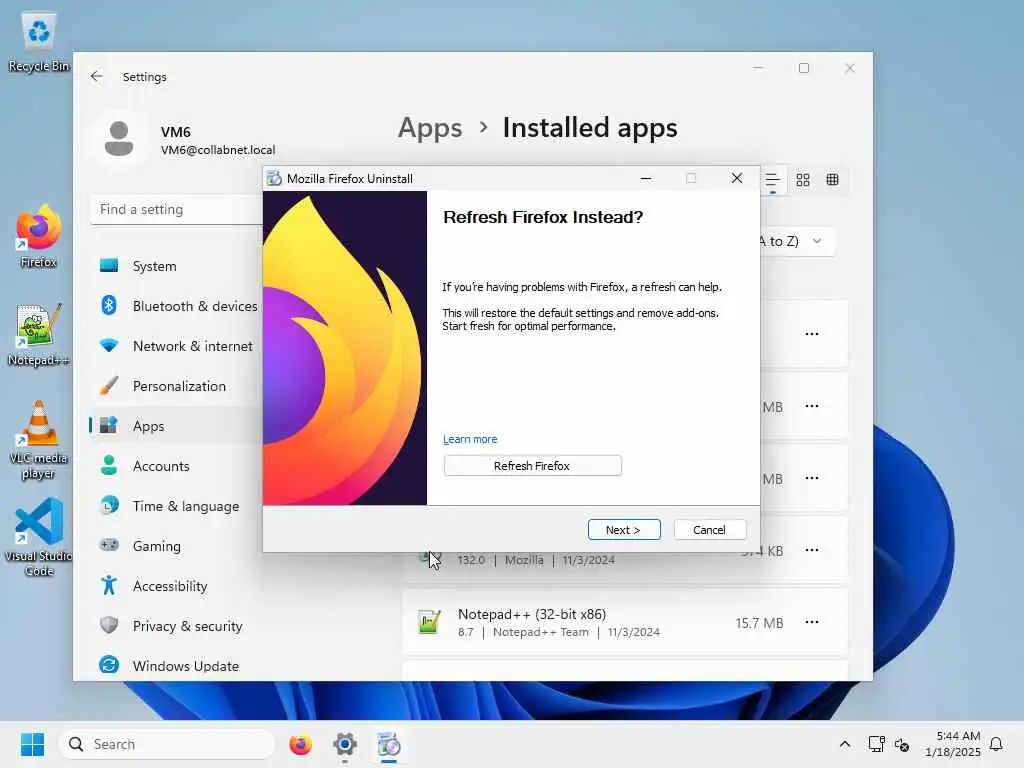
Task: Click the taskbar Search box
Action: 167,744
